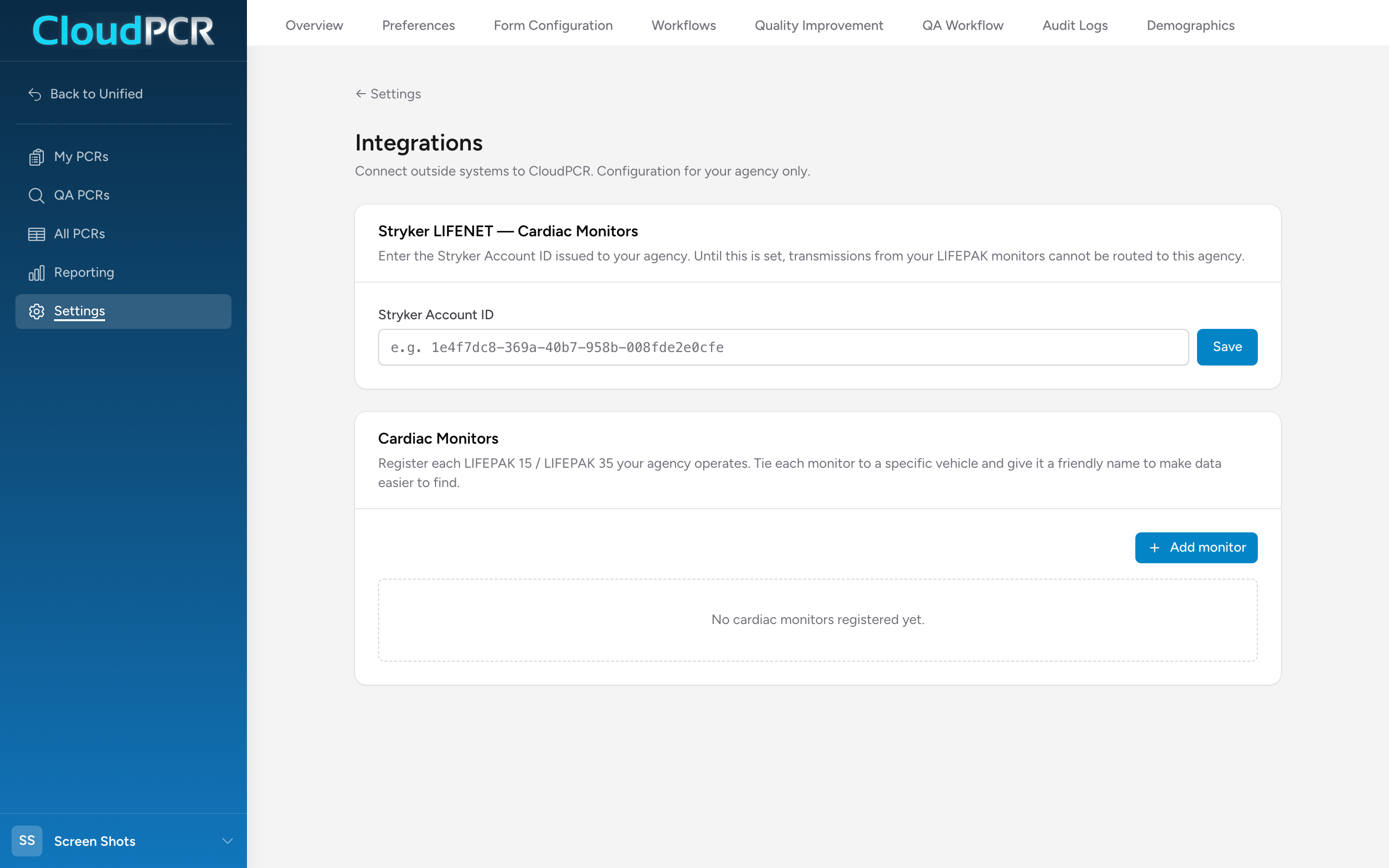Click the My PCRs clipboard icon
The image size is (1389, 868).
pos(36,157)
